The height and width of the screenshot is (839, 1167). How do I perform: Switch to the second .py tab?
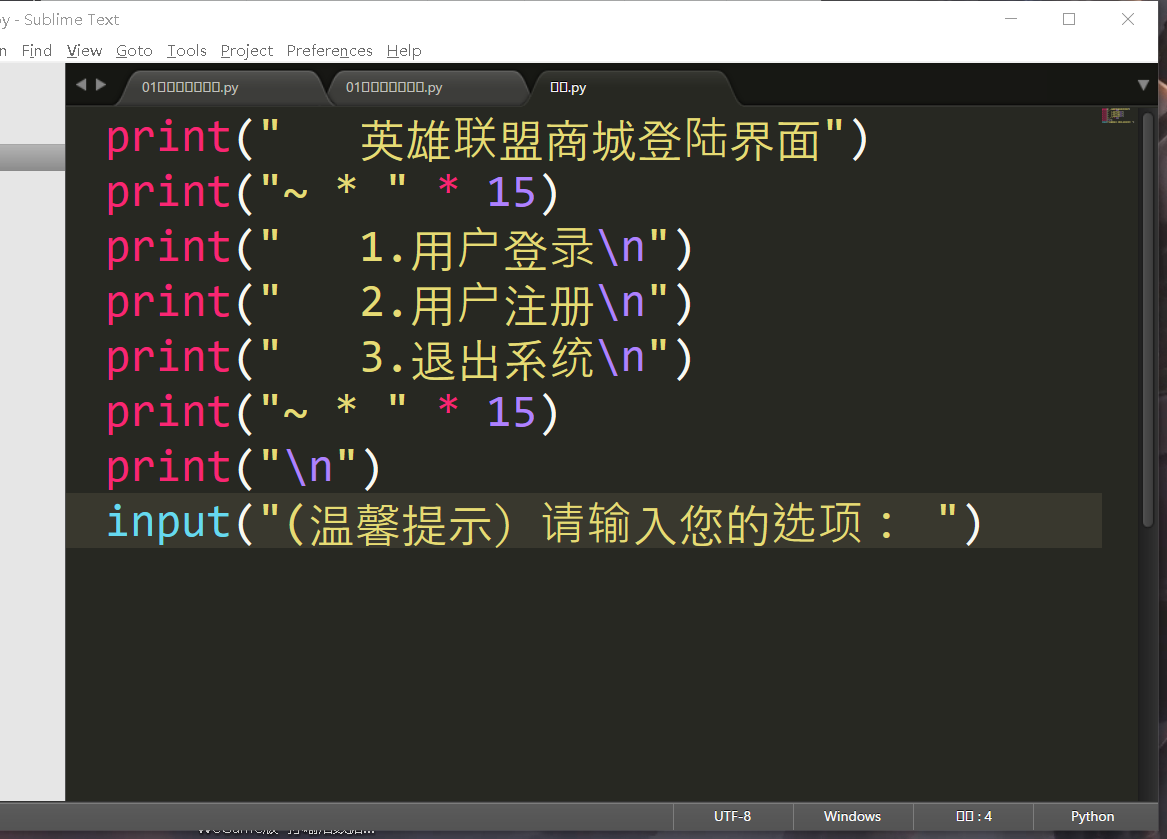[x=427, y=88]
